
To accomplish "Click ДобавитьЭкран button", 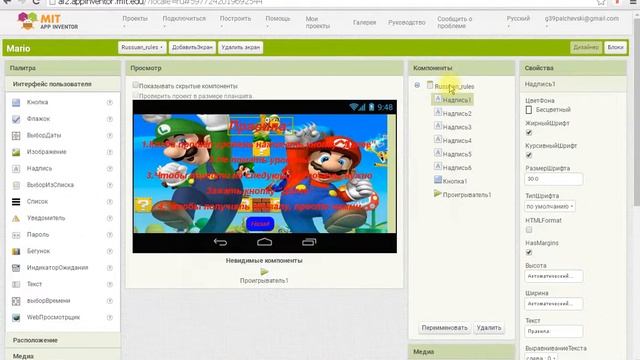I will click(x=192, y=48).
